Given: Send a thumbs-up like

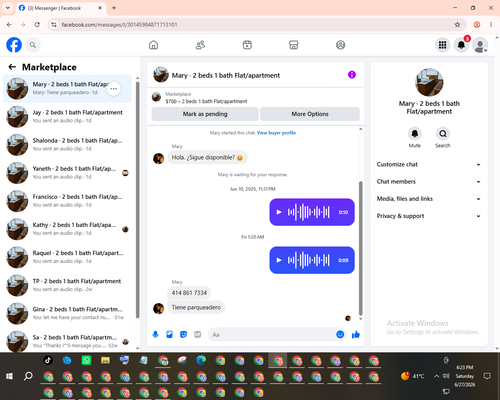Looking at the screenshot, I should coord(356,334).
